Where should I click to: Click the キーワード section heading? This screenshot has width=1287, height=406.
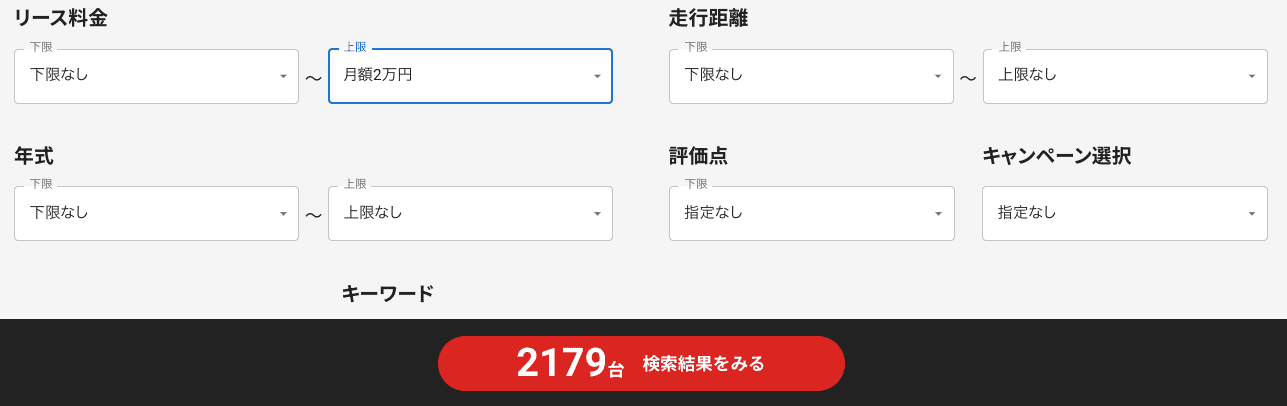pos(388,294)
